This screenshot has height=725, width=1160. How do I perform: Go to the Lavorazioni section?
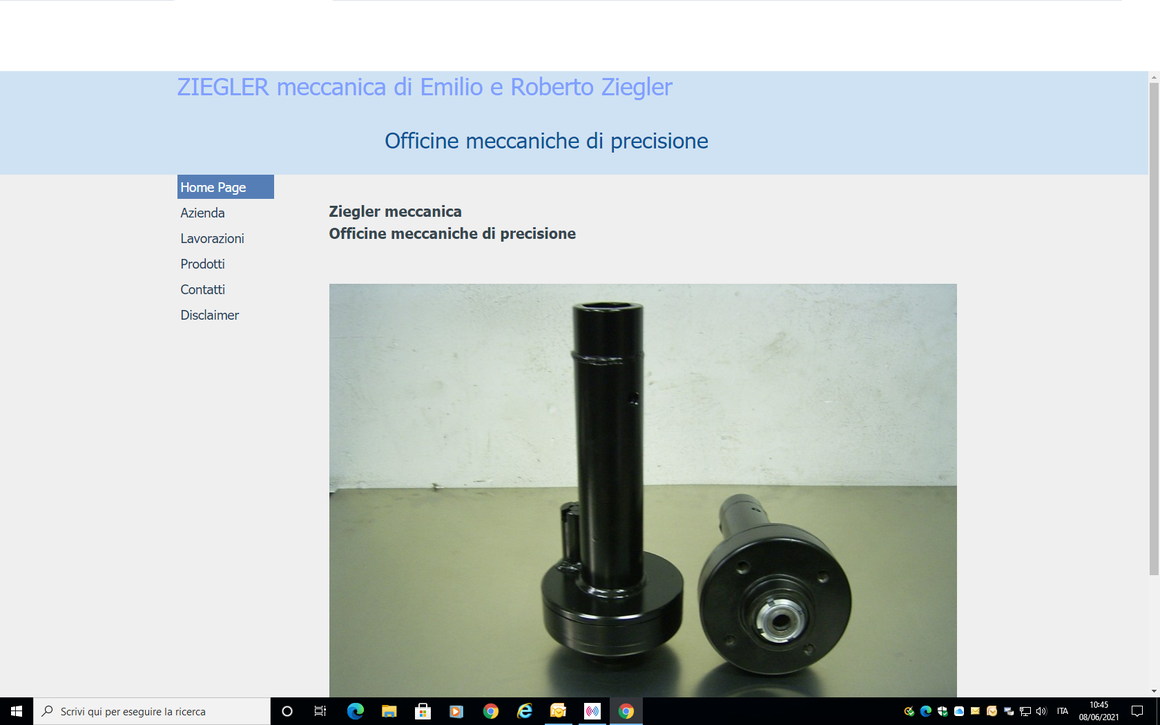pyautogui.click(x=212, y=238)
